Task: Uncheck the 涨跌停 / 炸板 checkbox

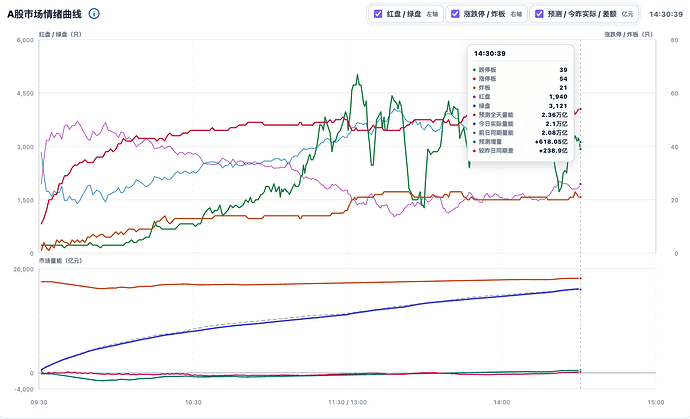Action: click(455, 14)
